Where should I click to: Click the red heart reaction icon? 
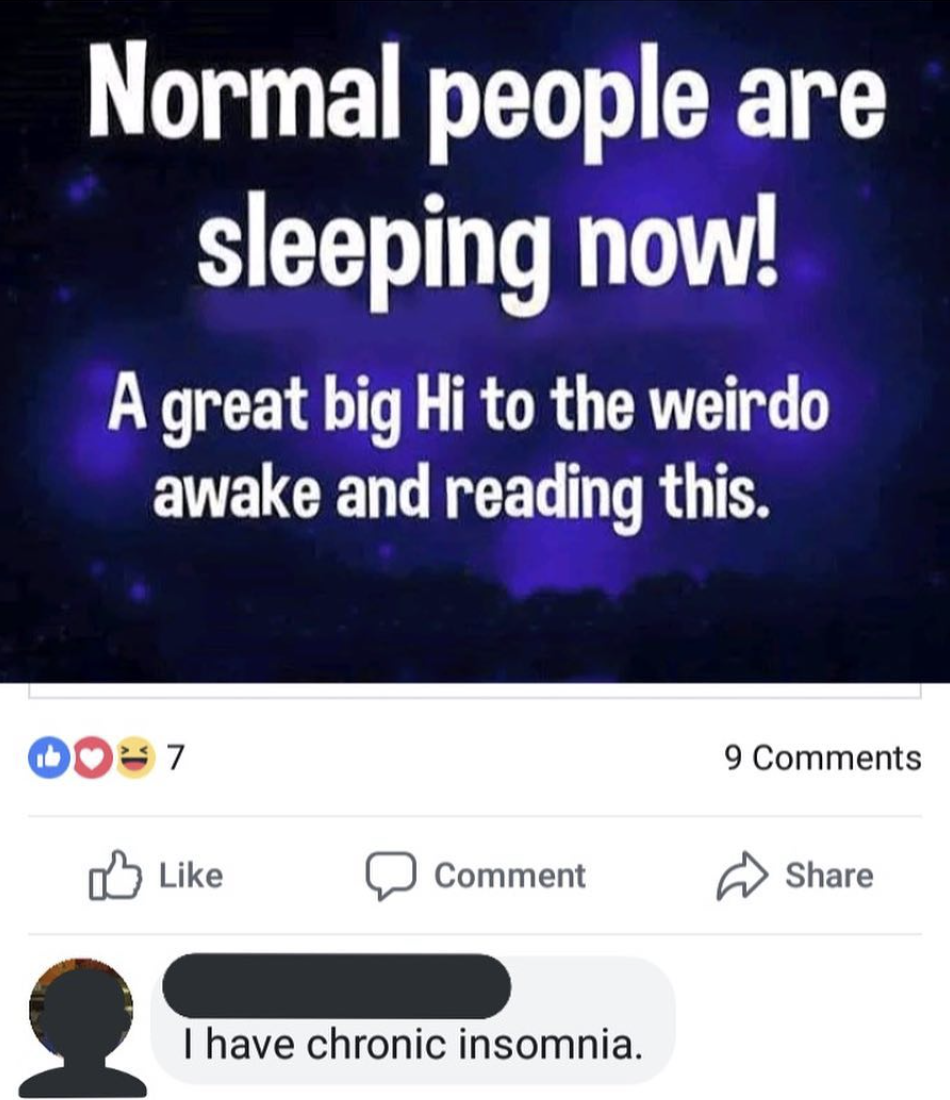(x=92, y=758)
